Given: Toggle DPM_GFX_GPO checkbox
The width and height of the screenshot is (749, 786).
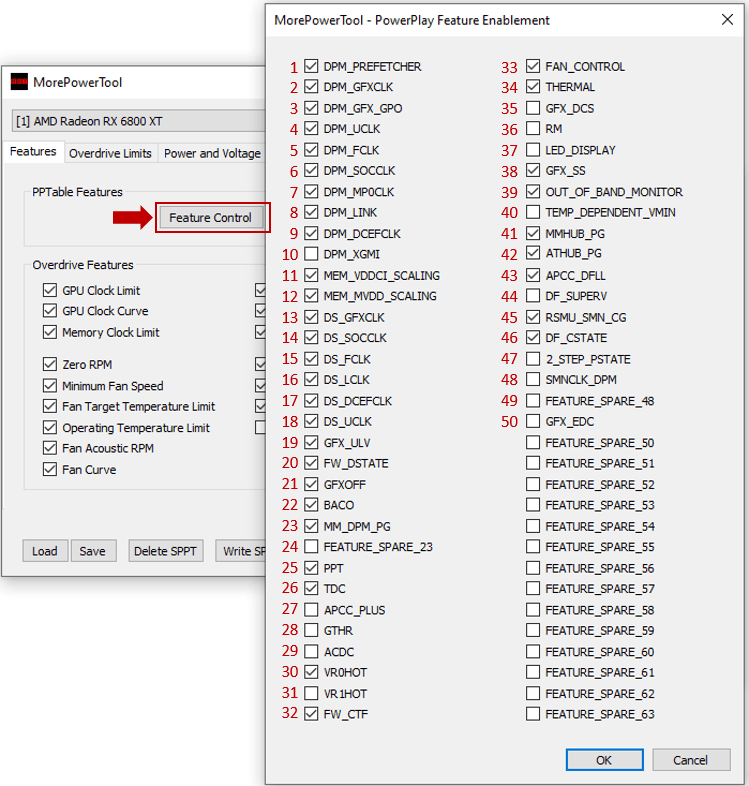Looking at the screenshot, I should pos(311,108).
